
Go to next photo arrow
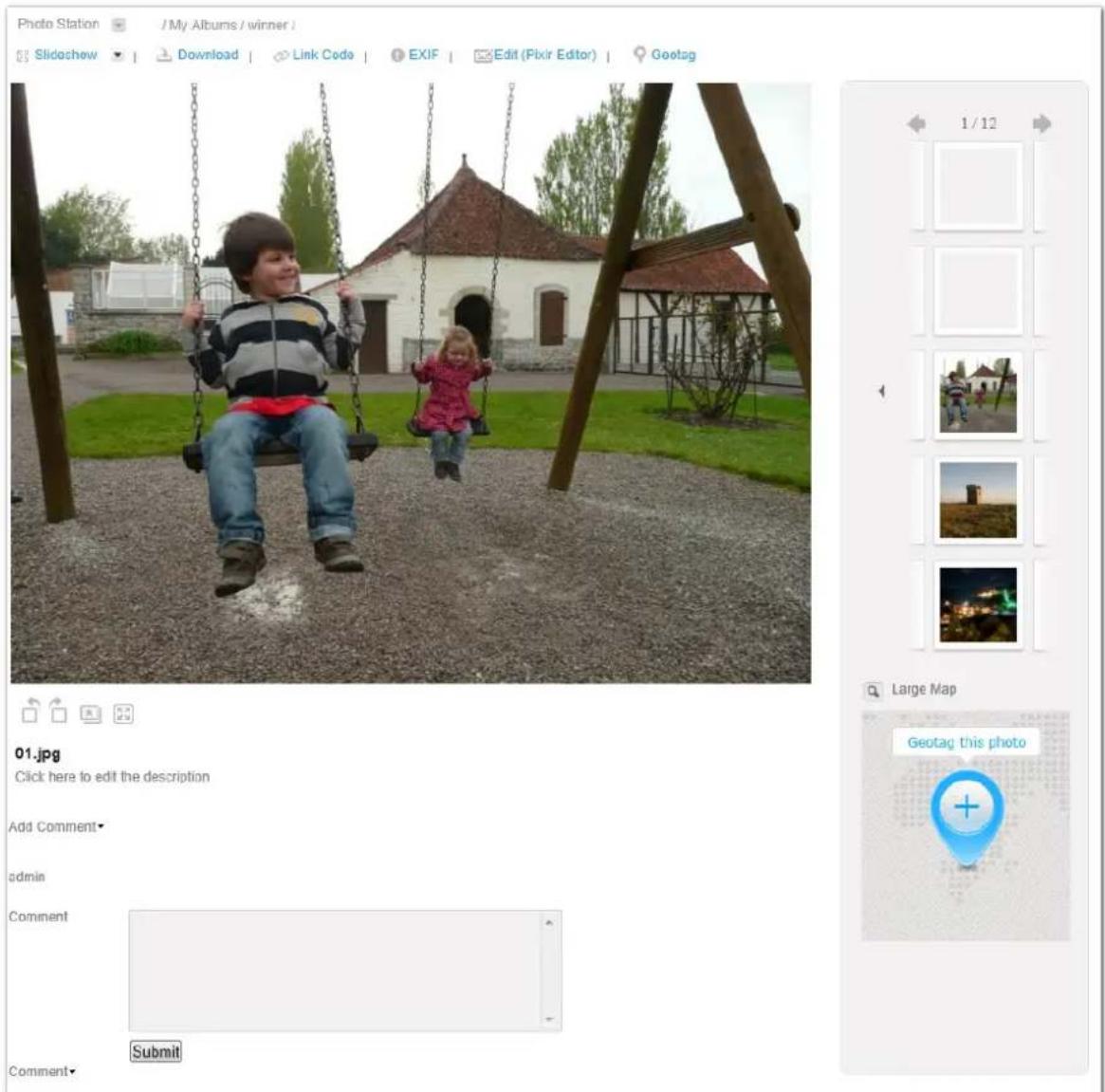[1041, 124]
